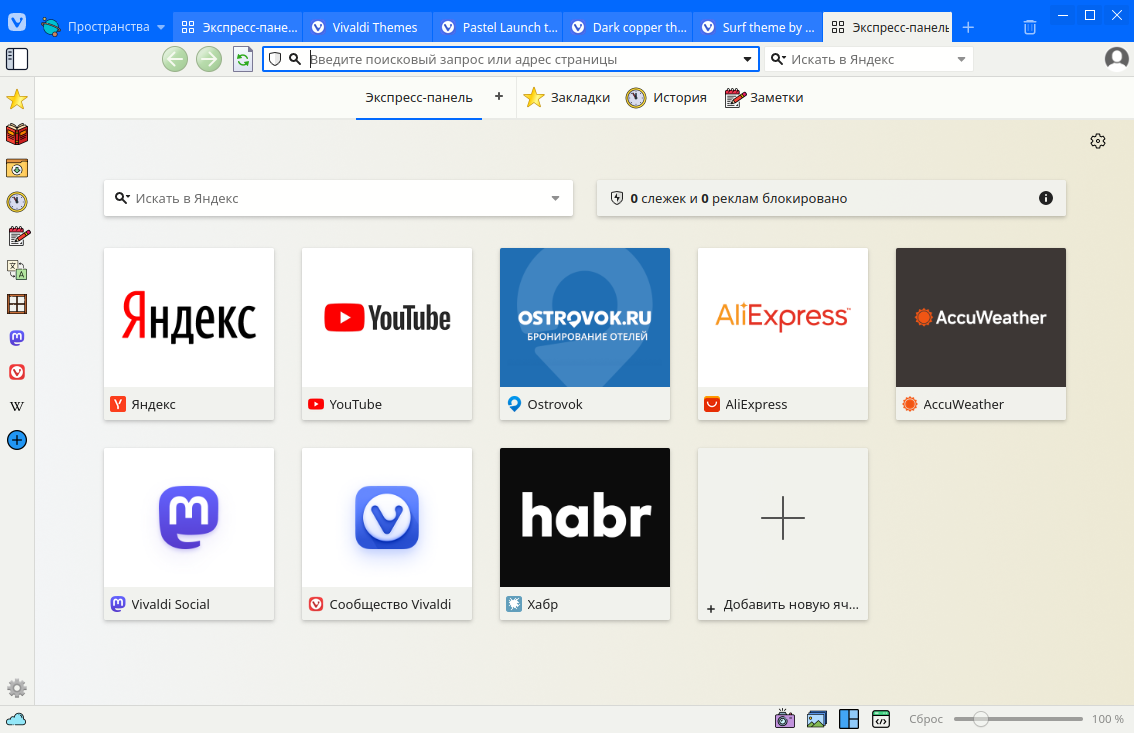Open page actions icon in status bar

pyautogui.click(x=881, y=719)
